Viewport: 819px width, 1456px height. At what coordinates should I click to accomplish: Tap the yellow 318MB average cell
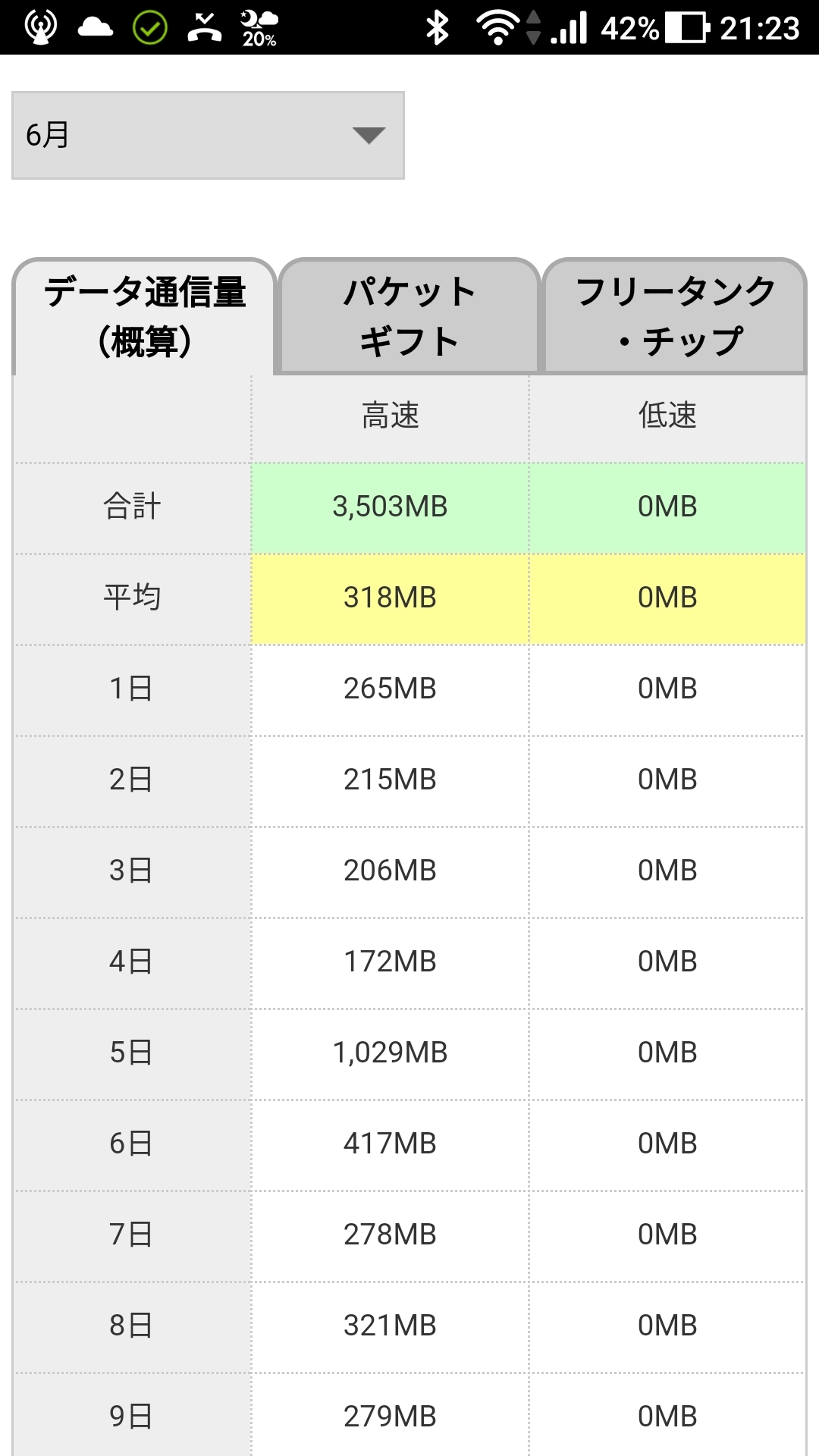coord(390,598)
